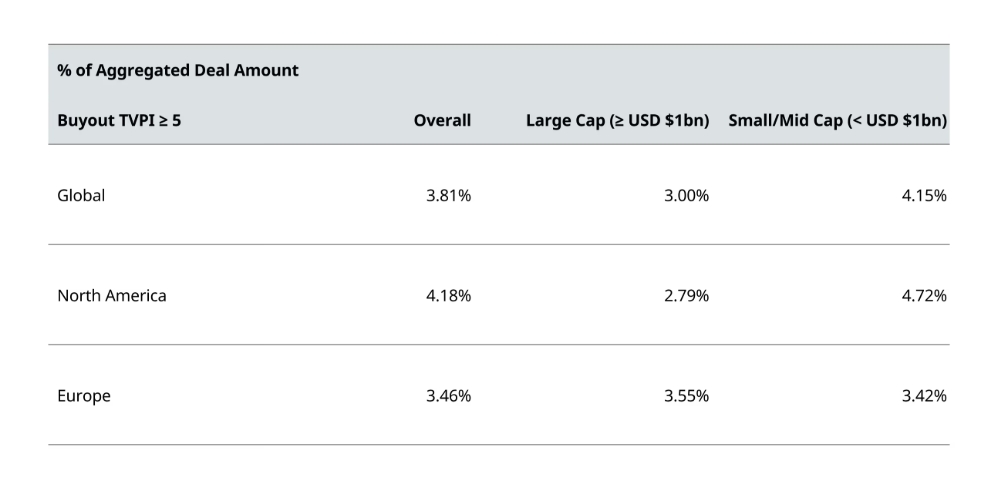1007x500 pixels.
Task: Click the Europe Overall value 3.46%
Action: (x=448, y=396)
